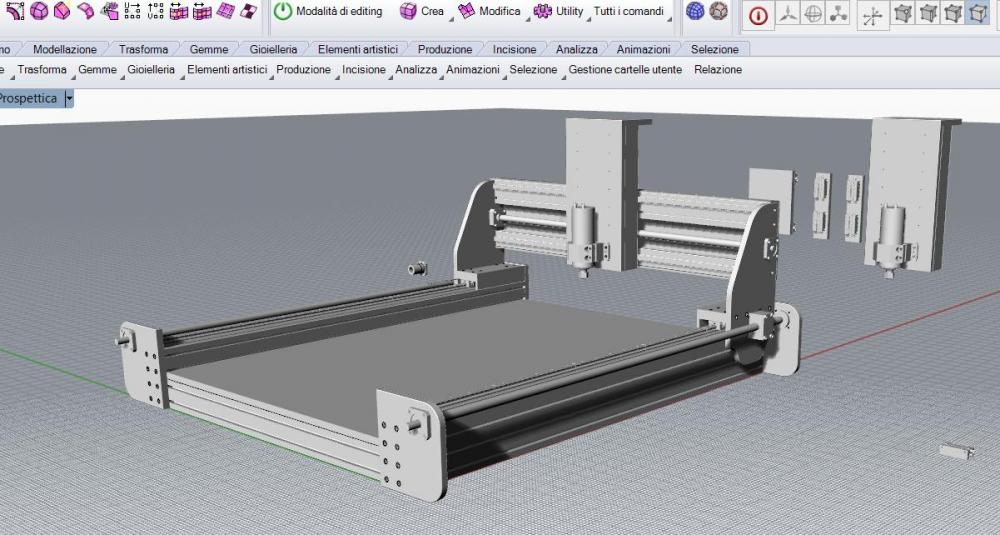The image size is (1000, 535).
Task: Click the wireframe globe icon
Action: [x=813, y=15]
